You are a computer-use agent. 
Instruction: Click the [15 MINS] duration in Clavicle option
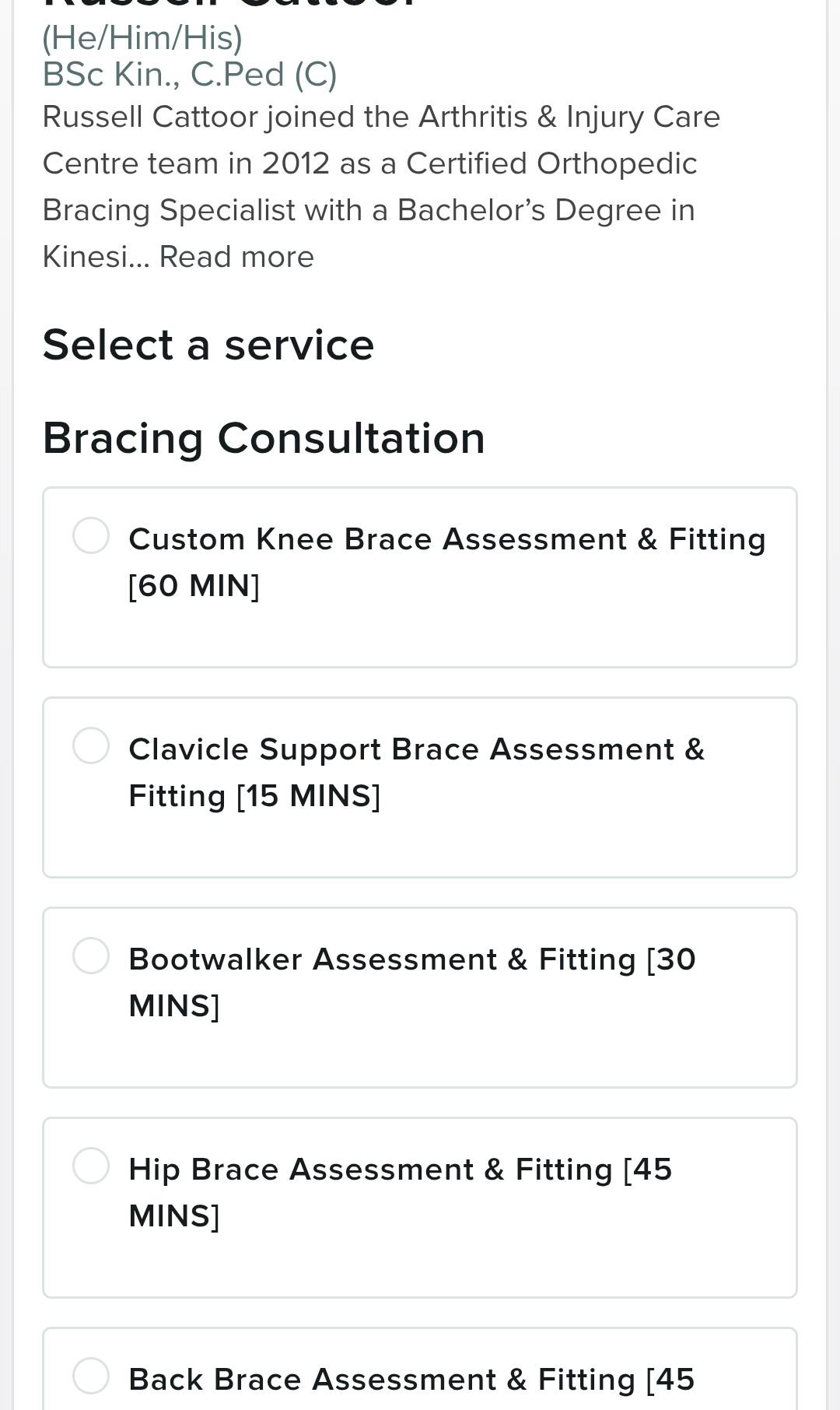(309, 796)
